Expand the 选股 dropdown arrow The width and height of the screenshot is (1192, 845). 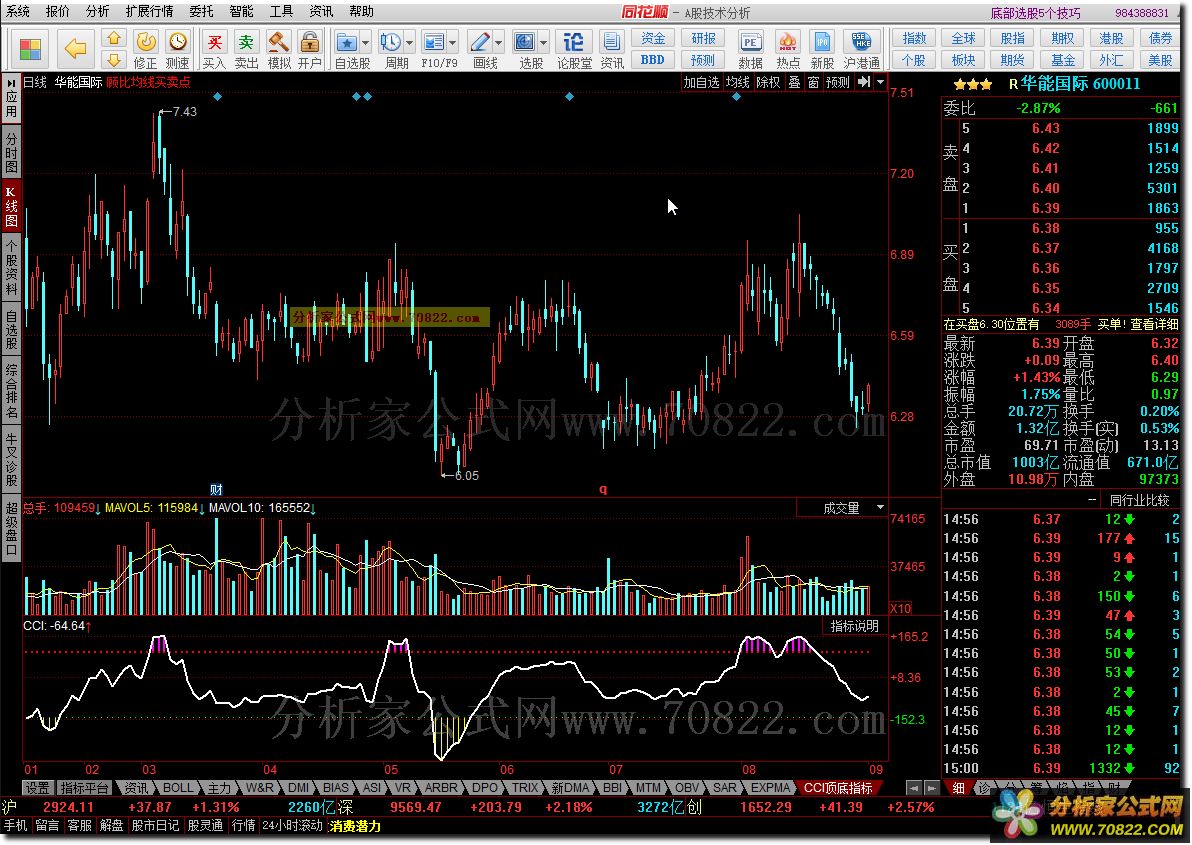pyautogui.click(x=545, y=43)
